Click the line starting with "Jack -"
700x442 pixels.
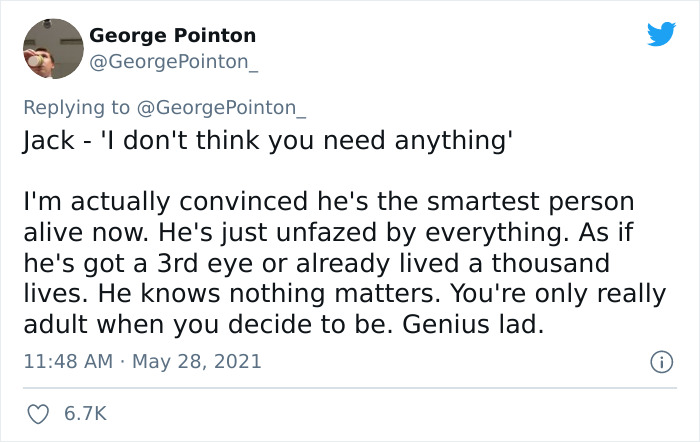[268, 140]
